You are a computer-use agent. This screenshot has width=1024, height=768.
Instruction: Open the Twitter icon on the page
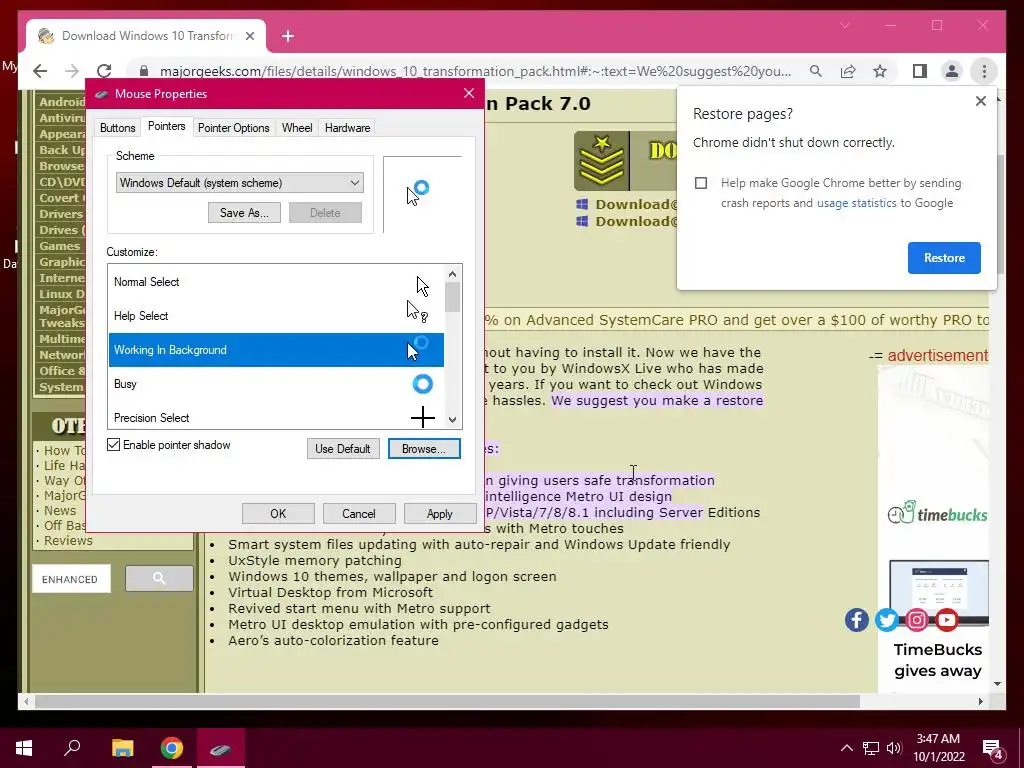point(886,620)
